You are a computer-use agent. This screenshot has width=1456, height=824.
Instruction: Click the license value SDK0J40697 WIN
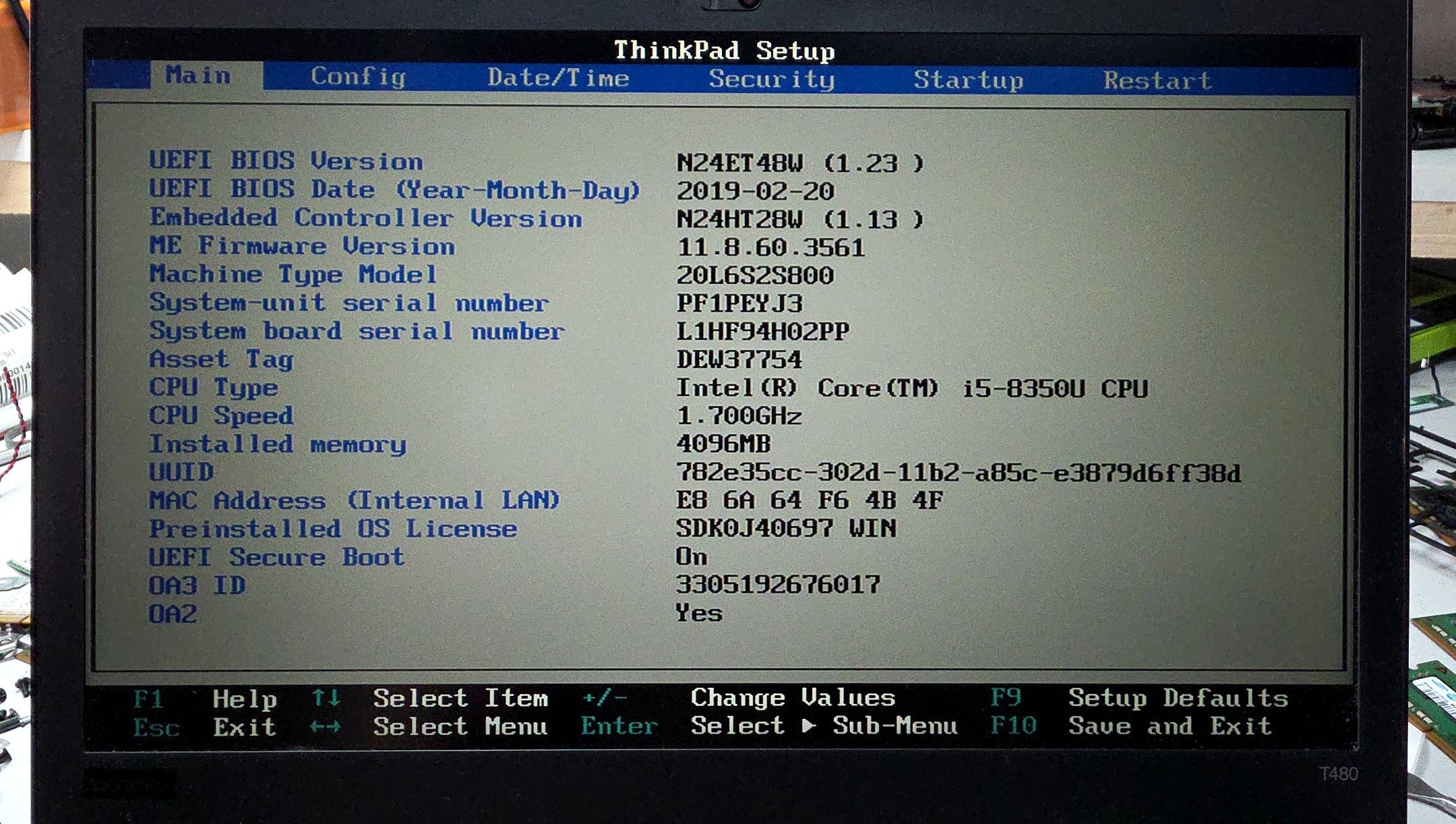(787, 528)
